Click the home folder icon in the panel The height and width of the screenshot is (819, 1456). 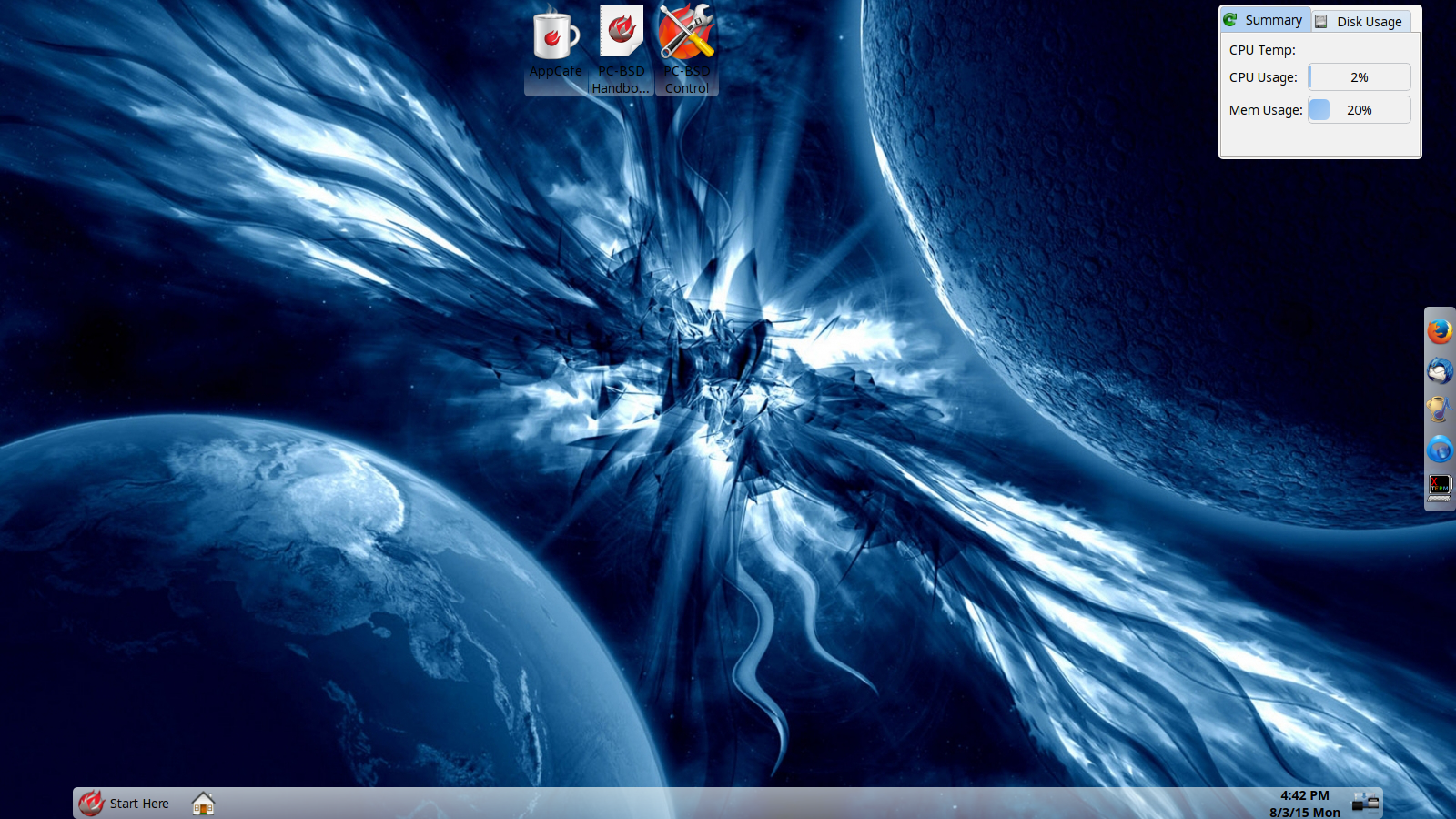click(203, 804)
